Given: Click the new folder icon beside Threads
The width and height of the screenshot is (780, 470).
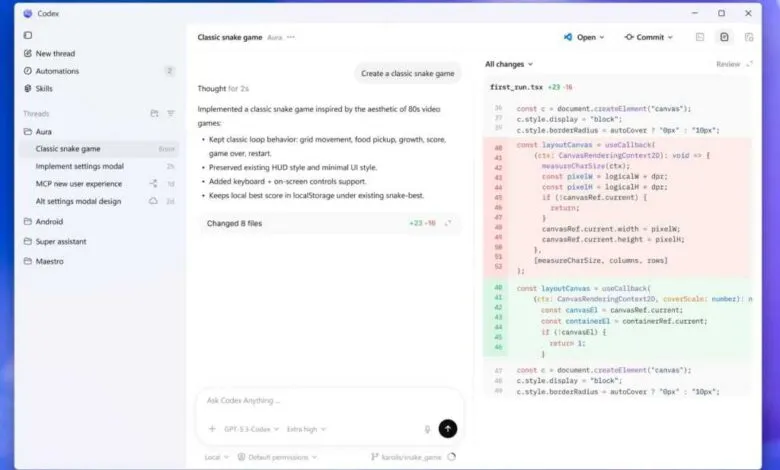Looking at the screenshot, I should [154, 113].
